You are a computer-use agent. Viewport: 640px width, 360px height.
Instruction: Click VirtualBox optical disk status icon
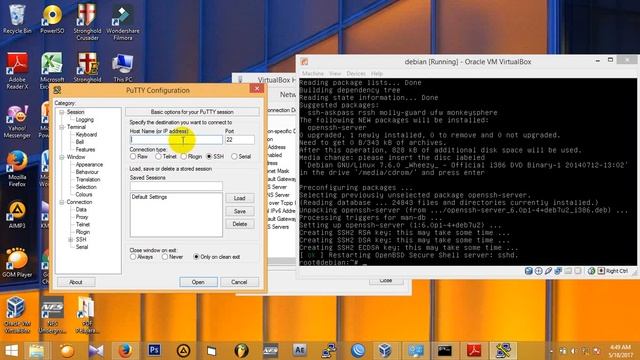(538, 271)
